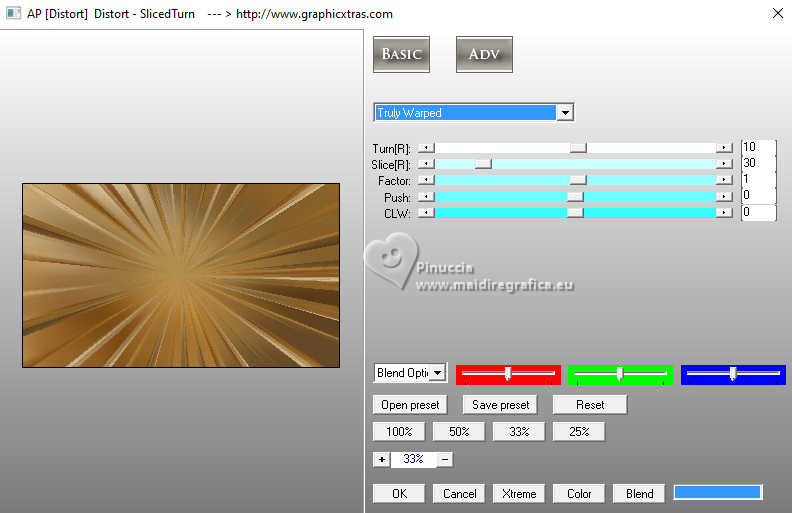This screenshot has width=792, height=513.
Task: Click the Factor slider thumb
Action: [x=578, y=180]
